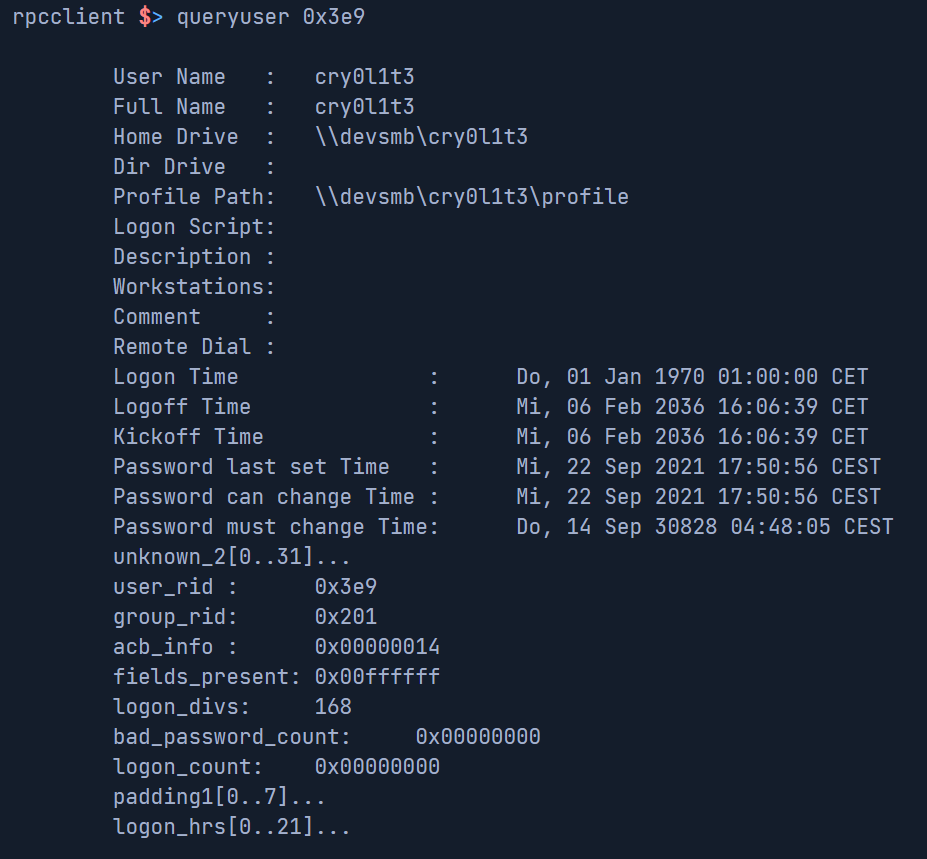Click the Kickoff Time label
The height and width of the screenshot is (859, 927).
coord(188,437)
